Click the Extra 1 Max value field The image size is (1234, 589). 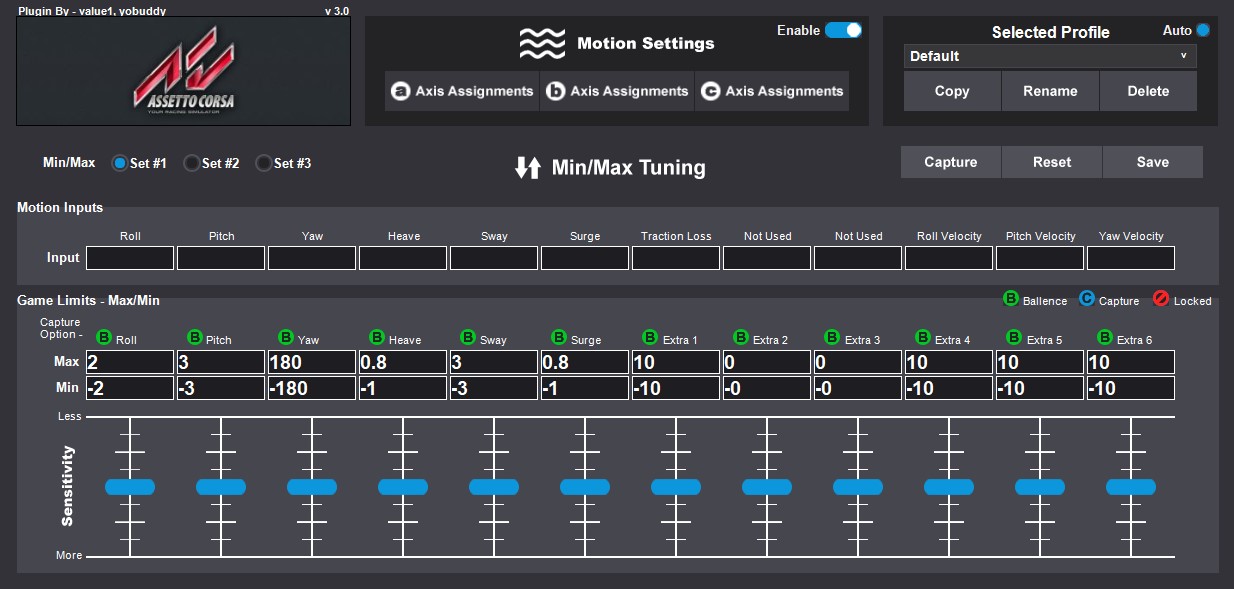coord(676,362)
